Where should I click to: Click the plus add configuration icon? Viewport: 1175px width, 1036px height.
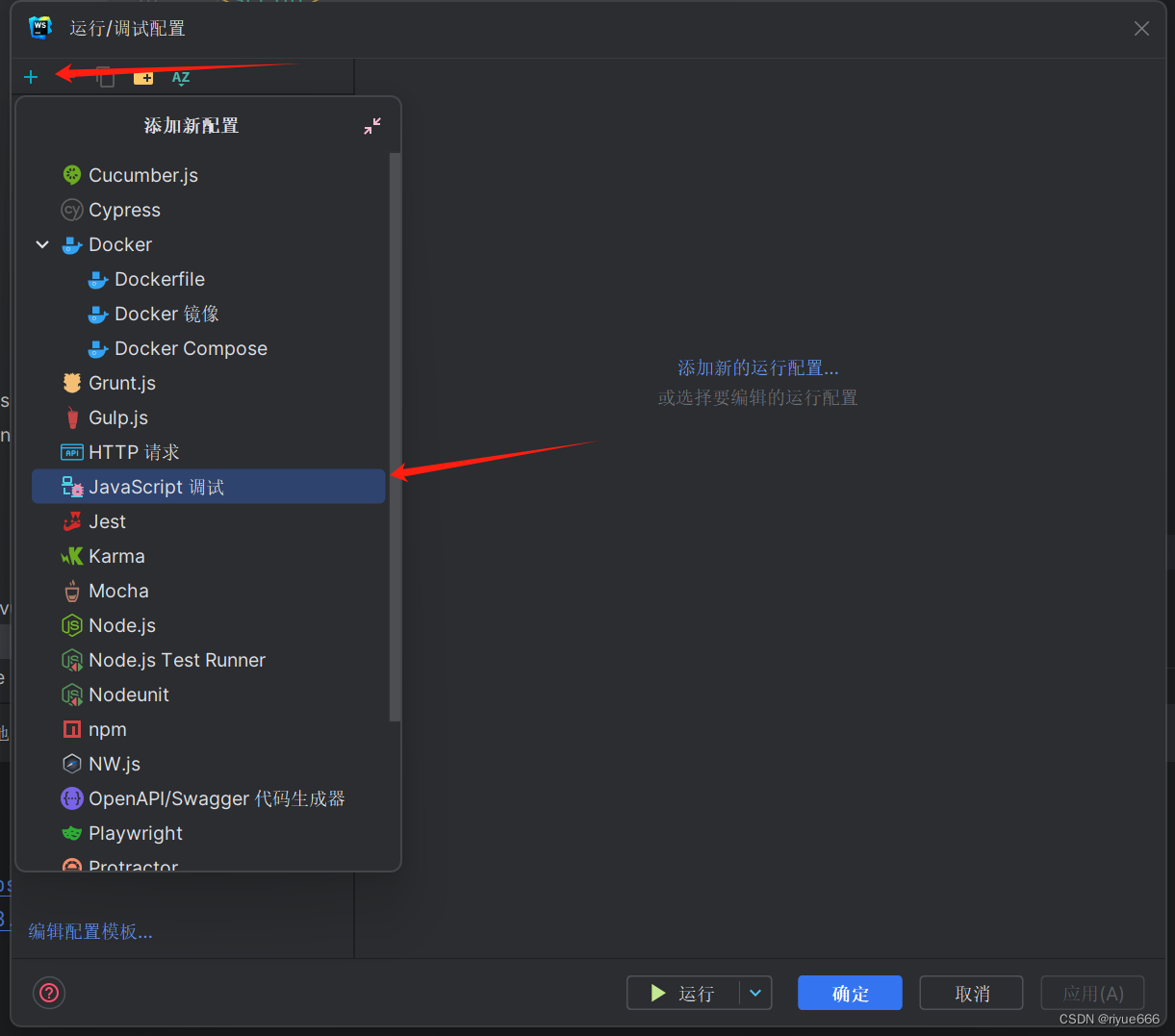click(31, 77)
